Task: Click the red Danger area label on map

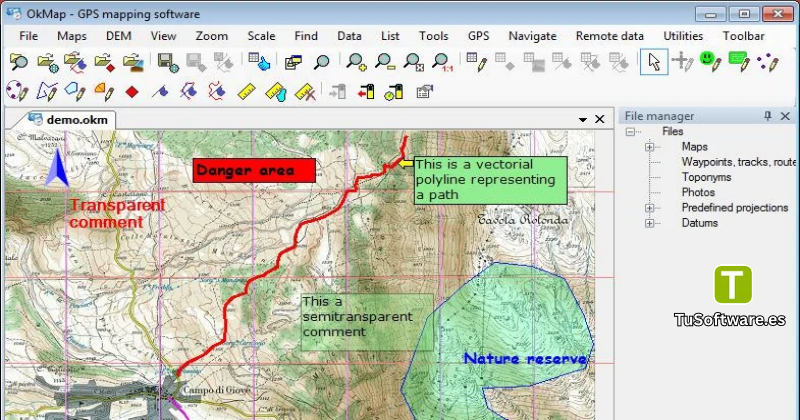Action: click(254, 170)
